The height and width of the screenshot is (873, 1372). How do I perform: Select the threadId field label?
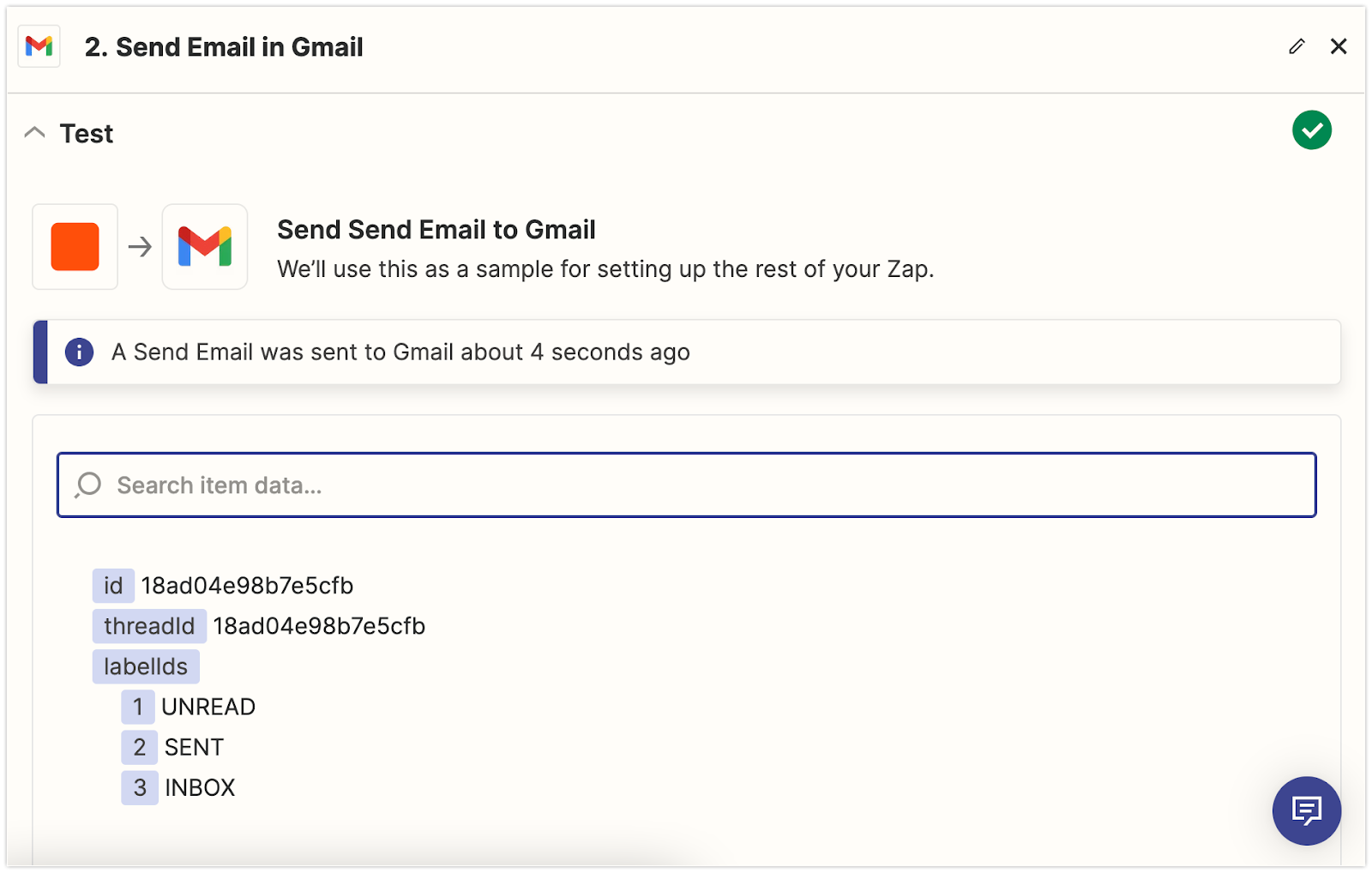tap(149, 626)
